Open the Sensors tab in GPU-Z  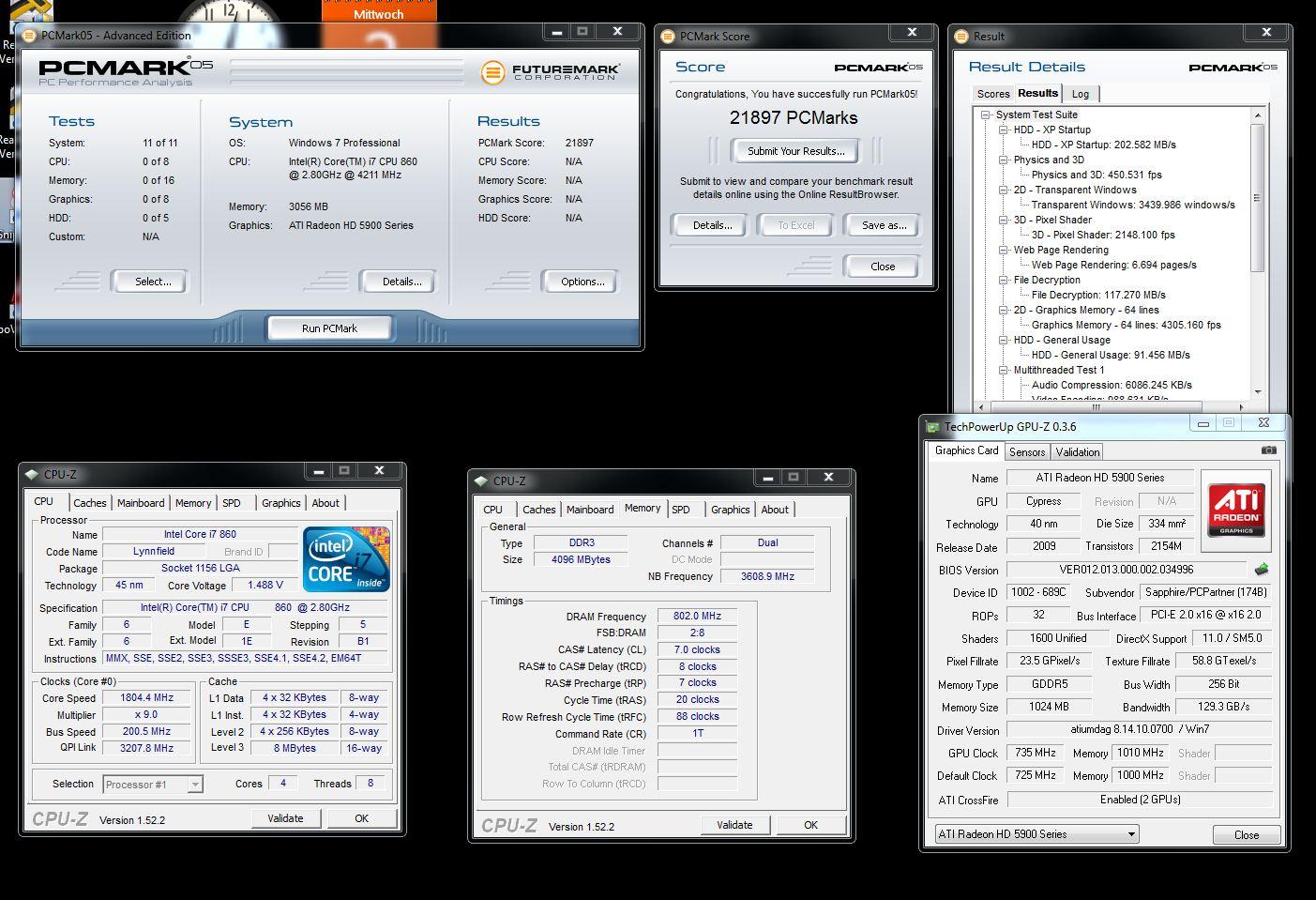[1027, 451]
